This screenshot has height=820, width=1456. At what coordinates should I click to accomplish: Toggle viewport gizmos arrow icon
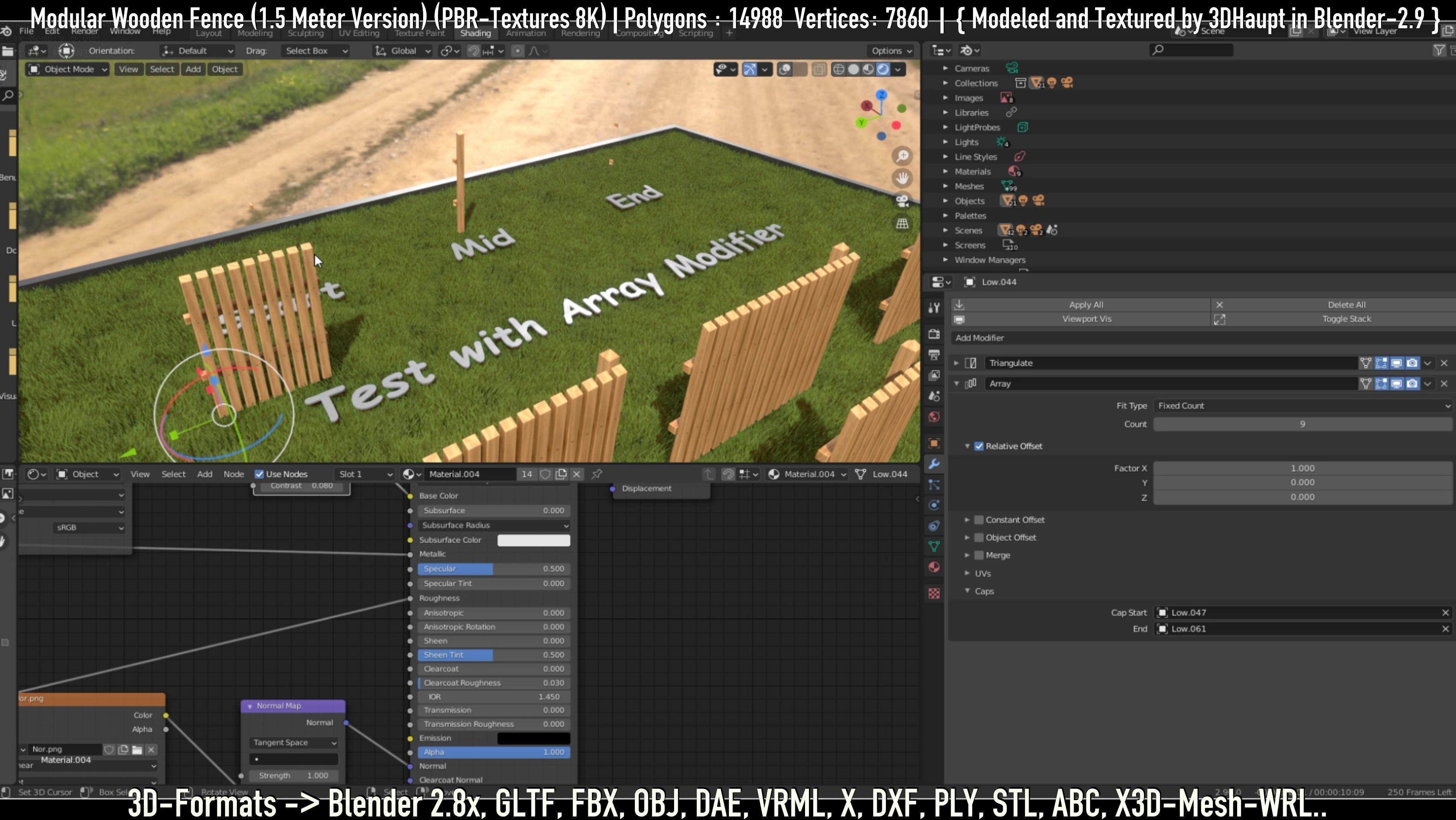point(750,69)
